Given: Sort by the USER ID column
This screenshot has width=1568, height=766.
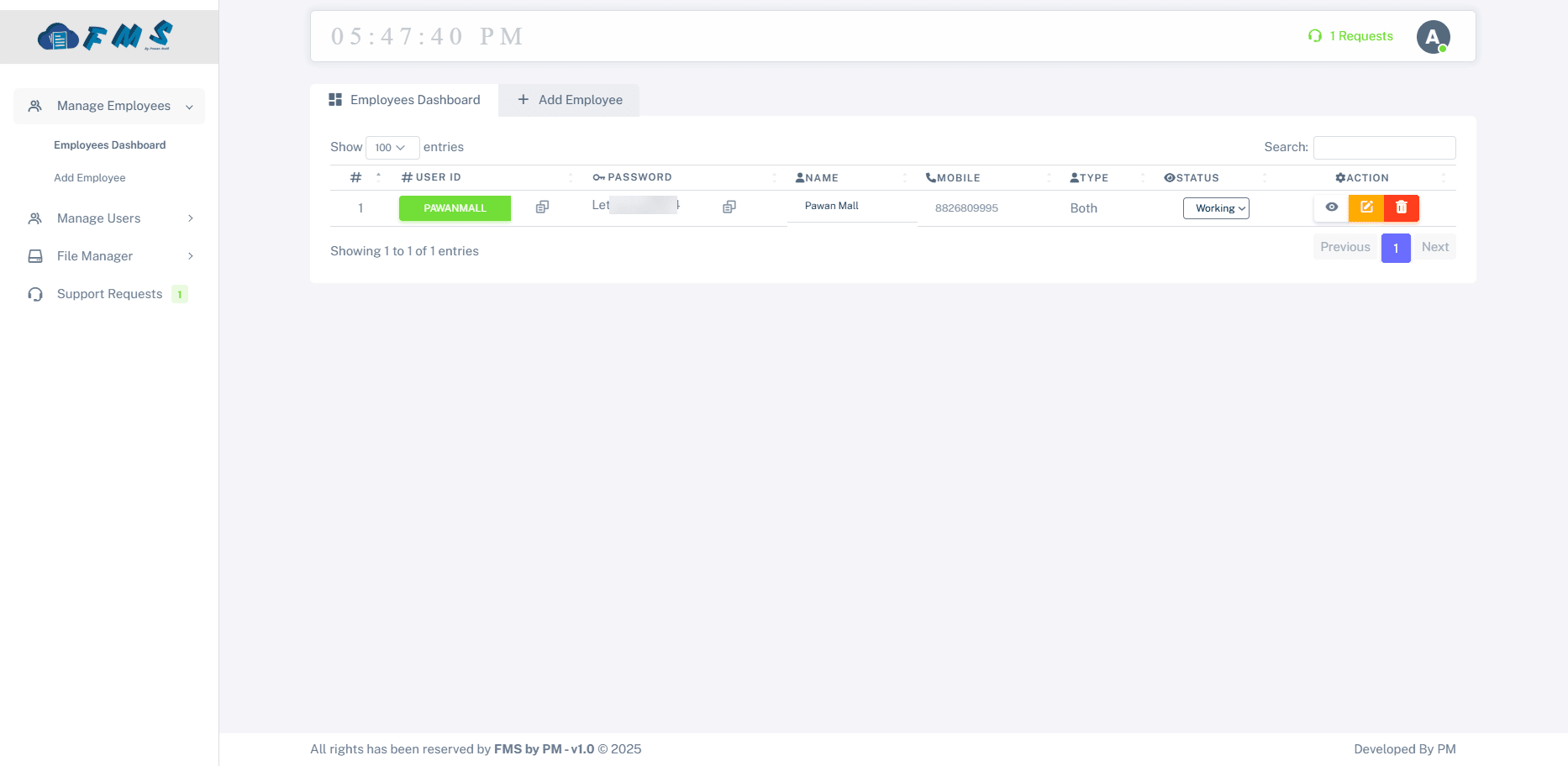Looking at the screenshot, I should (x=487, y=177).
